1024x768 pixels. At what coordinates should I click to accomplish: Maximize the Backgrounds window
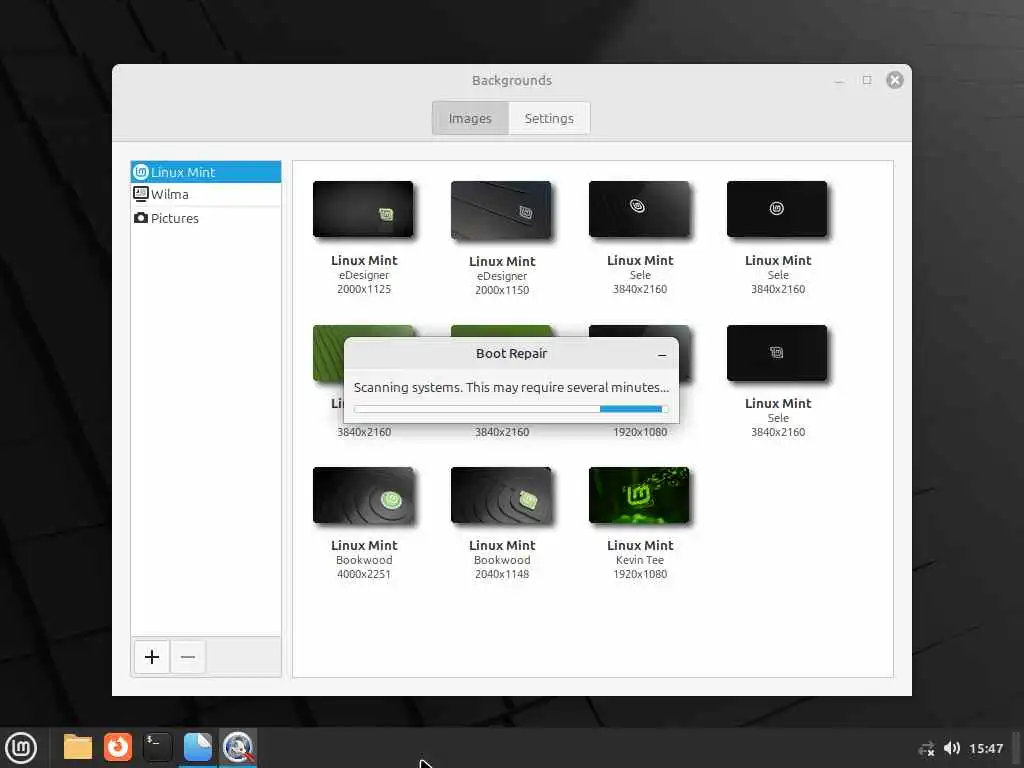pos(867,80)
